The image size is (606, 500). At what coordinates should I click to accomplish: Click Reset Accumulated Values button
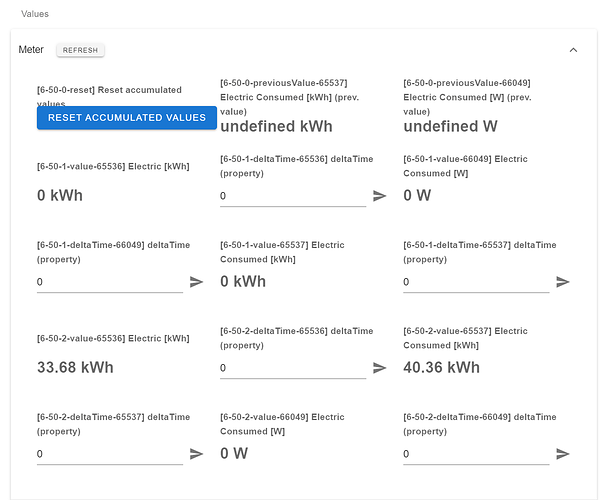click(x=127, y=118)
